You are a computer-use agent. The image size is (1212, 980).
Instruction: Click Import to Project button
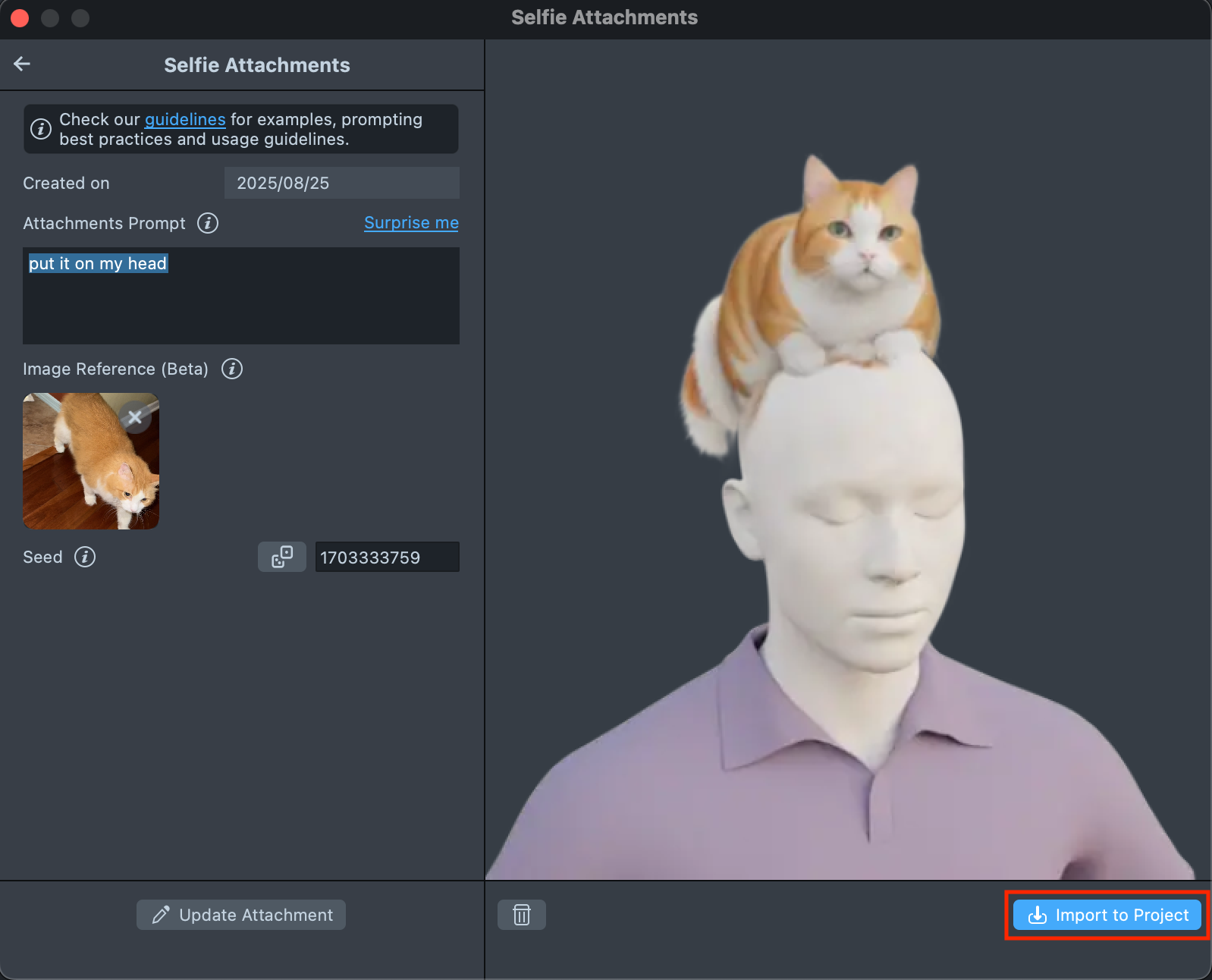pyautogui.click(x=1107, y=915)
